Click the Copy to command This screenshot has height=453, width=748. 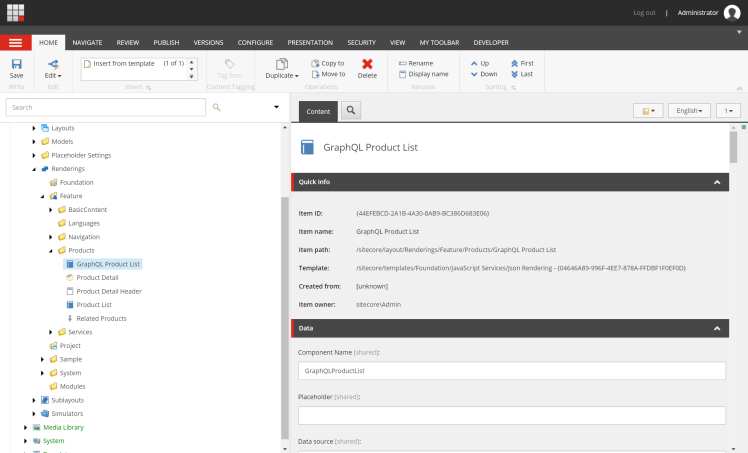click(327, 63)
